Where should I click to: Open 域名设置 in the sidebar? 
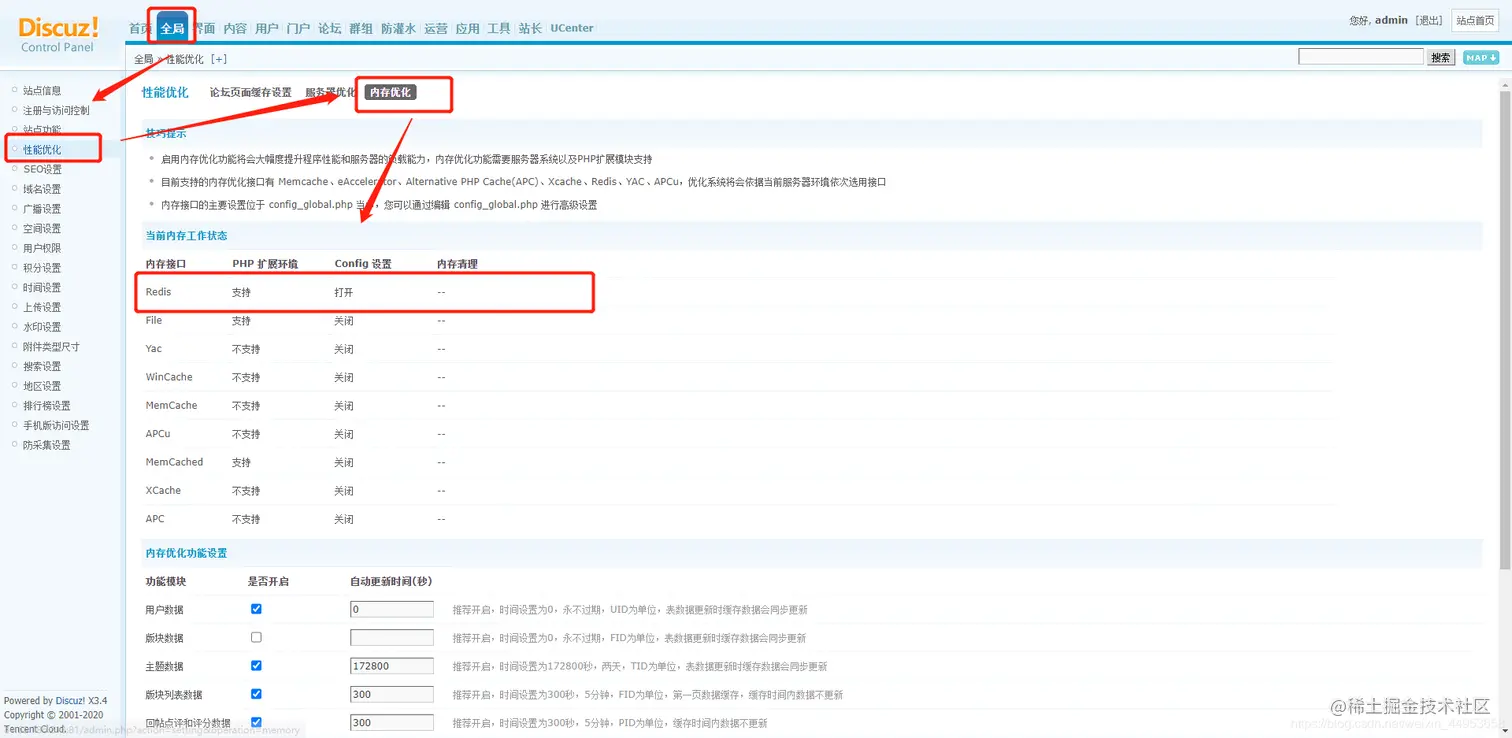pos(42,189)
